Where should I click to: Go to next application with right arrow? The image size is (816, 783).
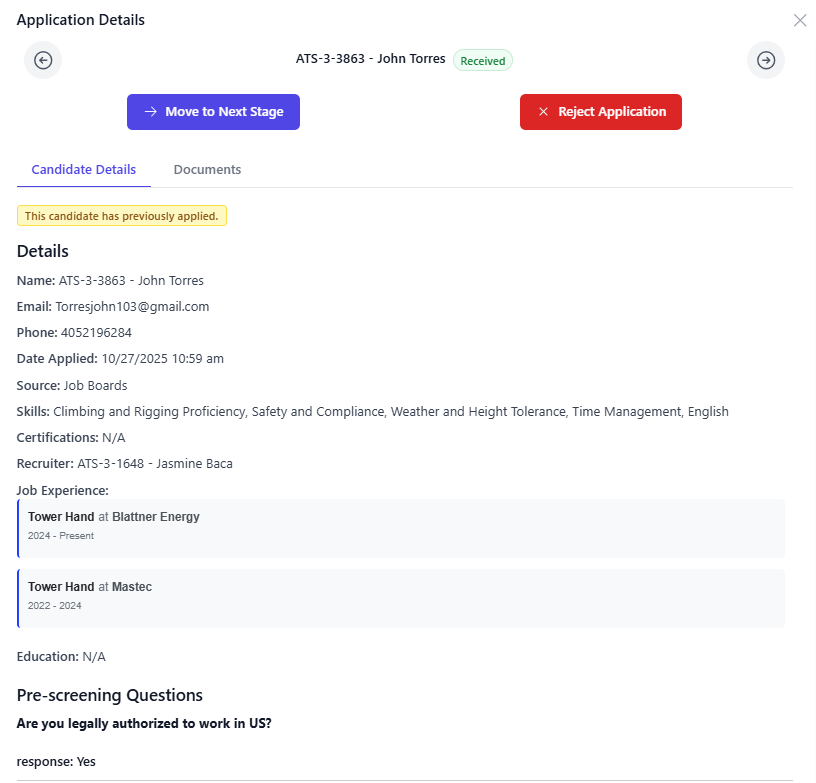click(766, 60)
